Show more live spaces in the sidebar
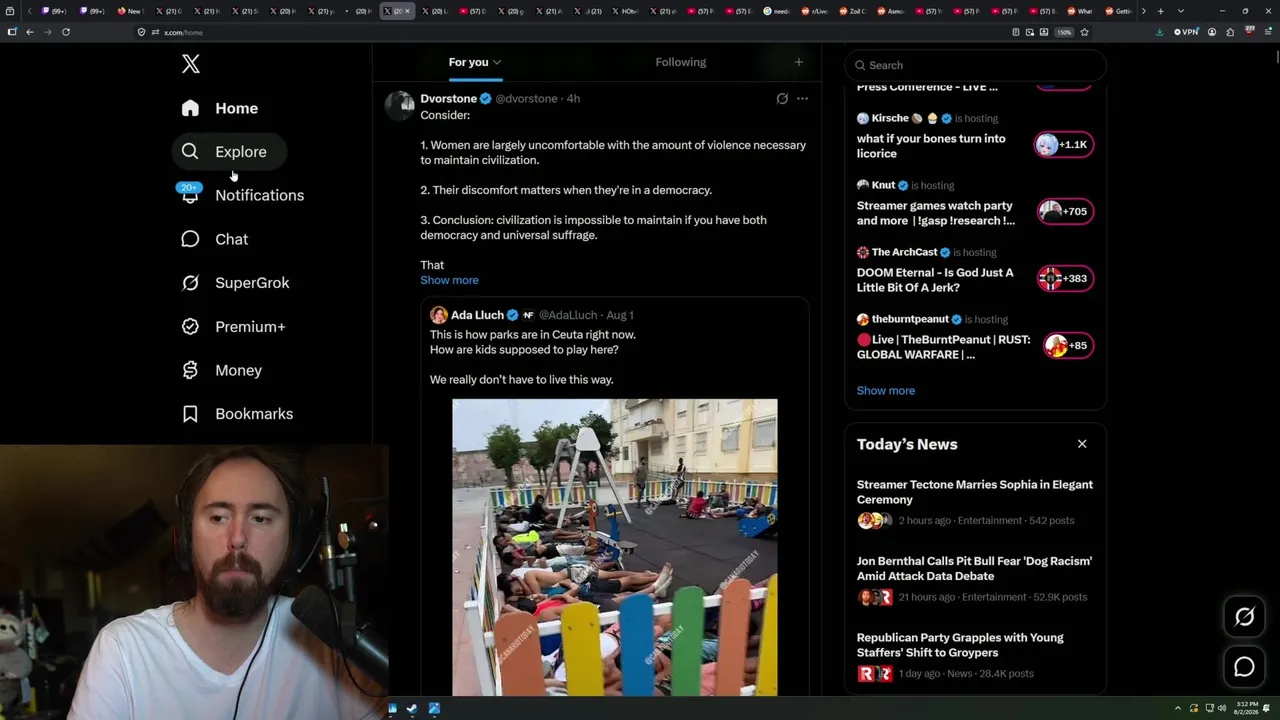1280x720 pixels. (x=886, y=391)
